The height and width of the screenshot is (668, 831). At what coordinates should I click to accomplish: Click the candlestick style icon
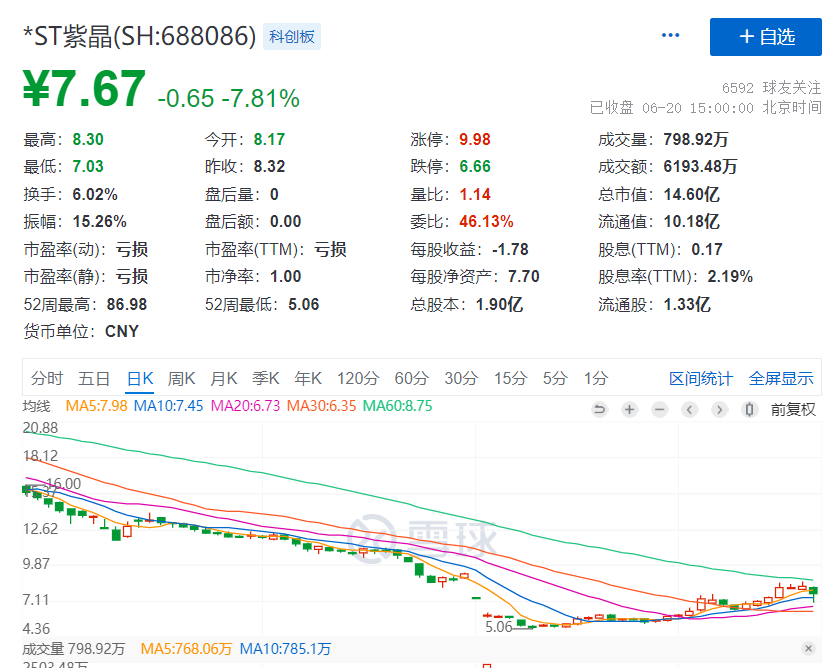pos(749,409)
